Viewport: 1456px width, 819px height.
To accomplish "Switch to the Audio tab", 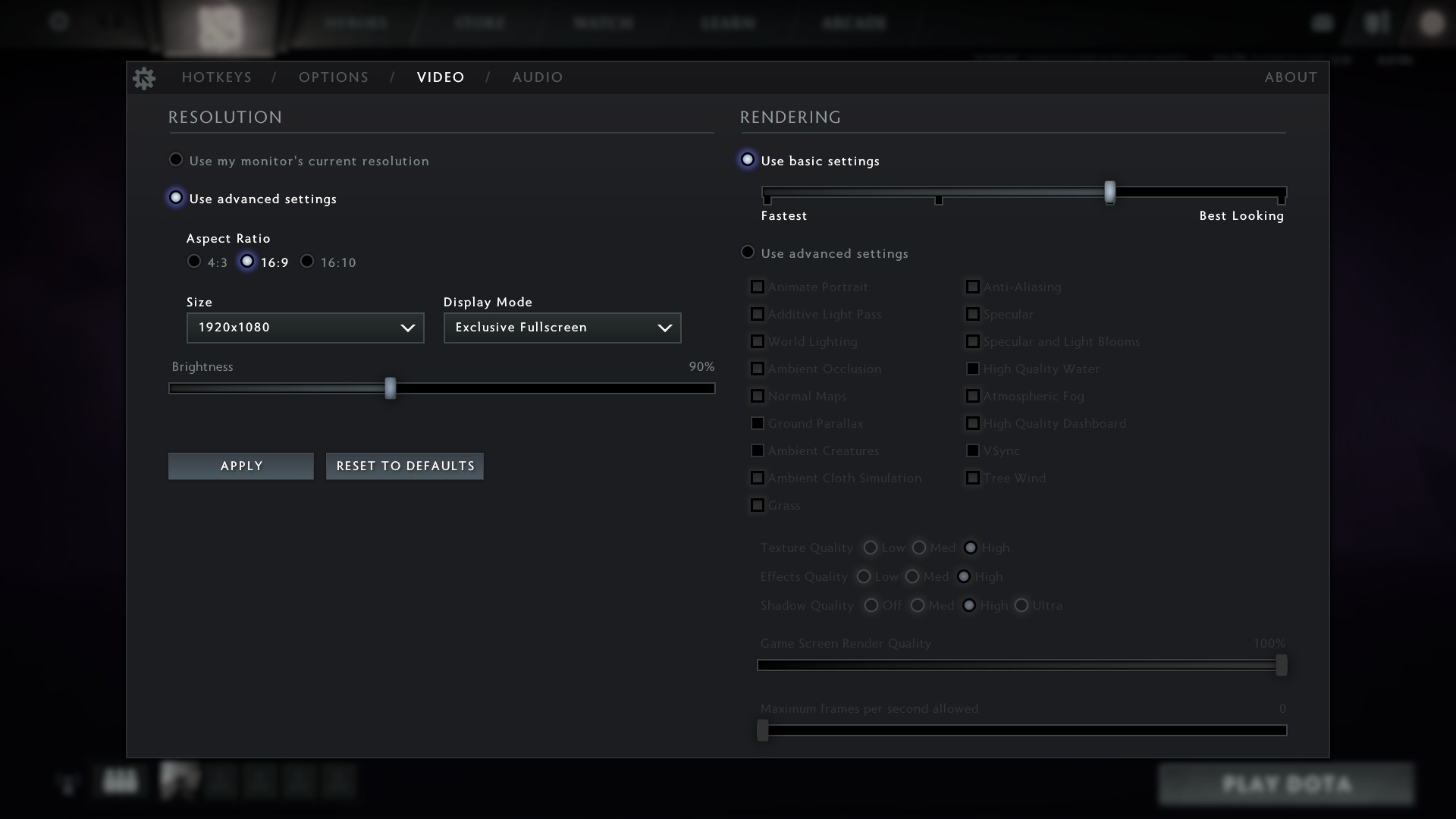I will pyautogui.click(x=537, y=77).
